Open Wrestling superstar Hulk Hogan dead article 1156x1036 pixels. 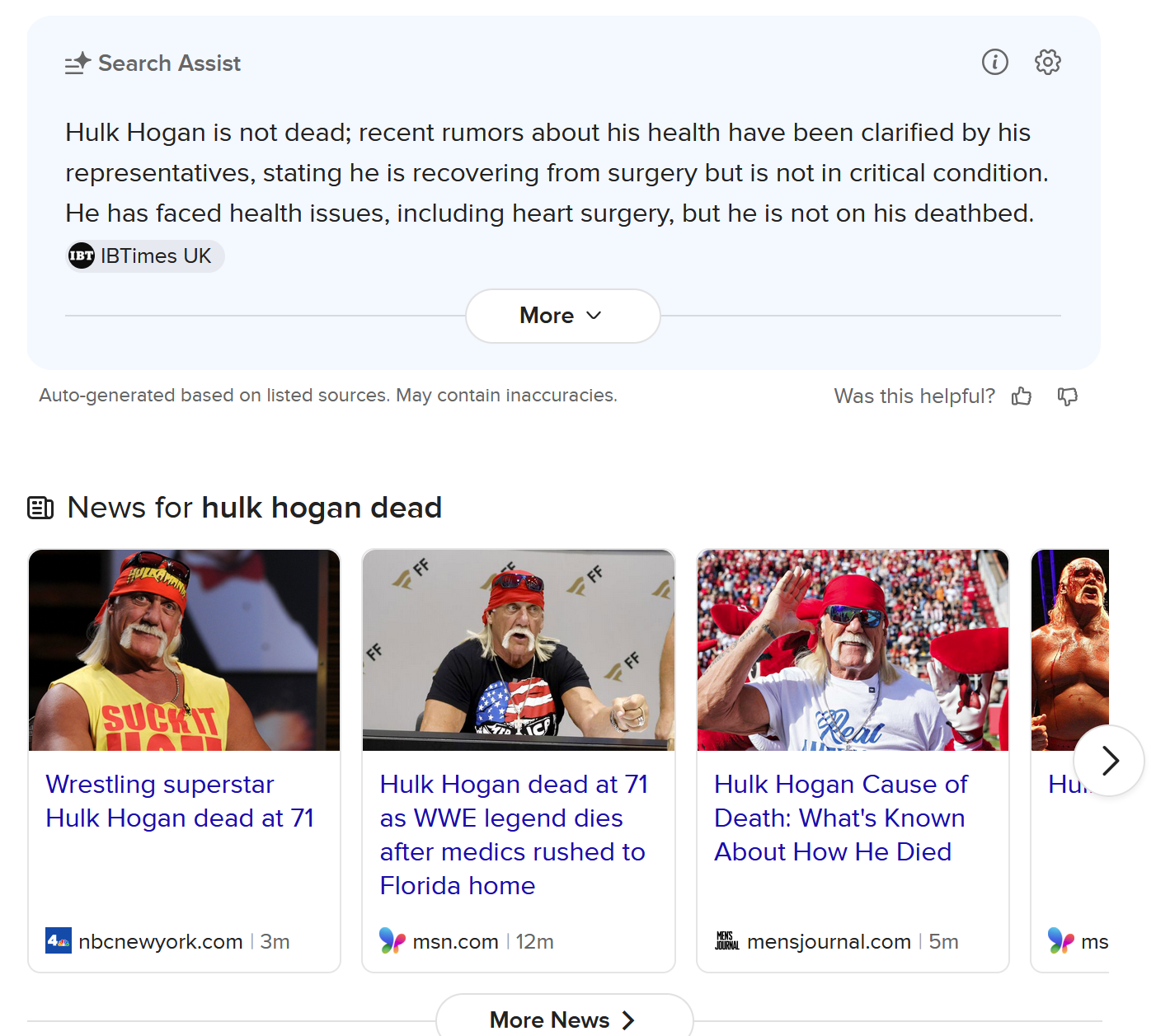pyautogui.click(x=180, y=801)
